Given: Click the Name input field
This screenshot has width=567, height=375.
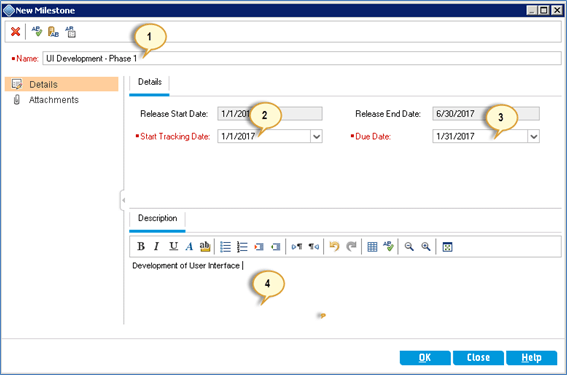Looking at the screenshot, I should click(x=302, y=58).
